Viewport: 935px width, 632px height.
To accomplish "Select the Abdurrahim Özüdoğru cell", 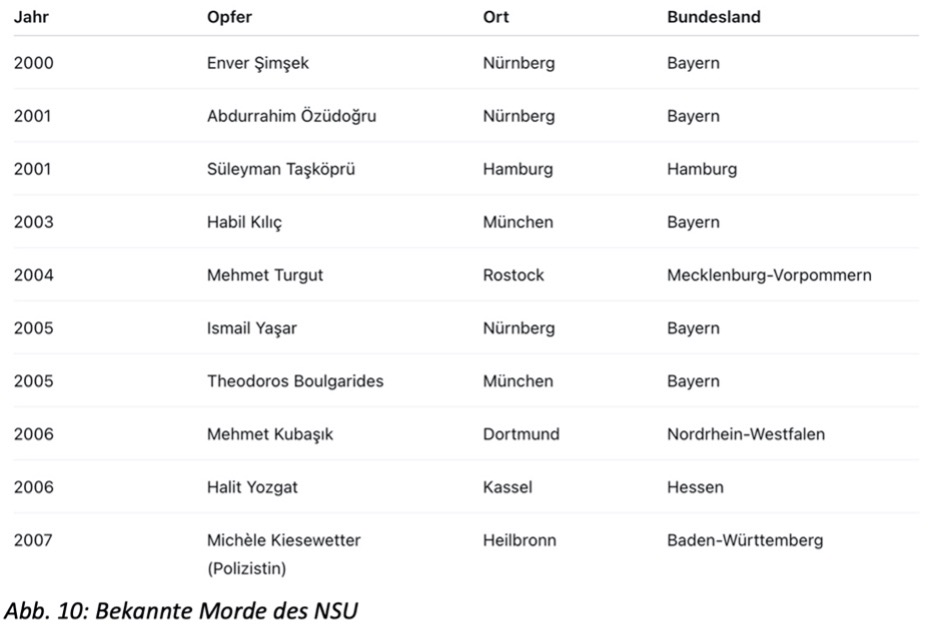I will point(291,116).
